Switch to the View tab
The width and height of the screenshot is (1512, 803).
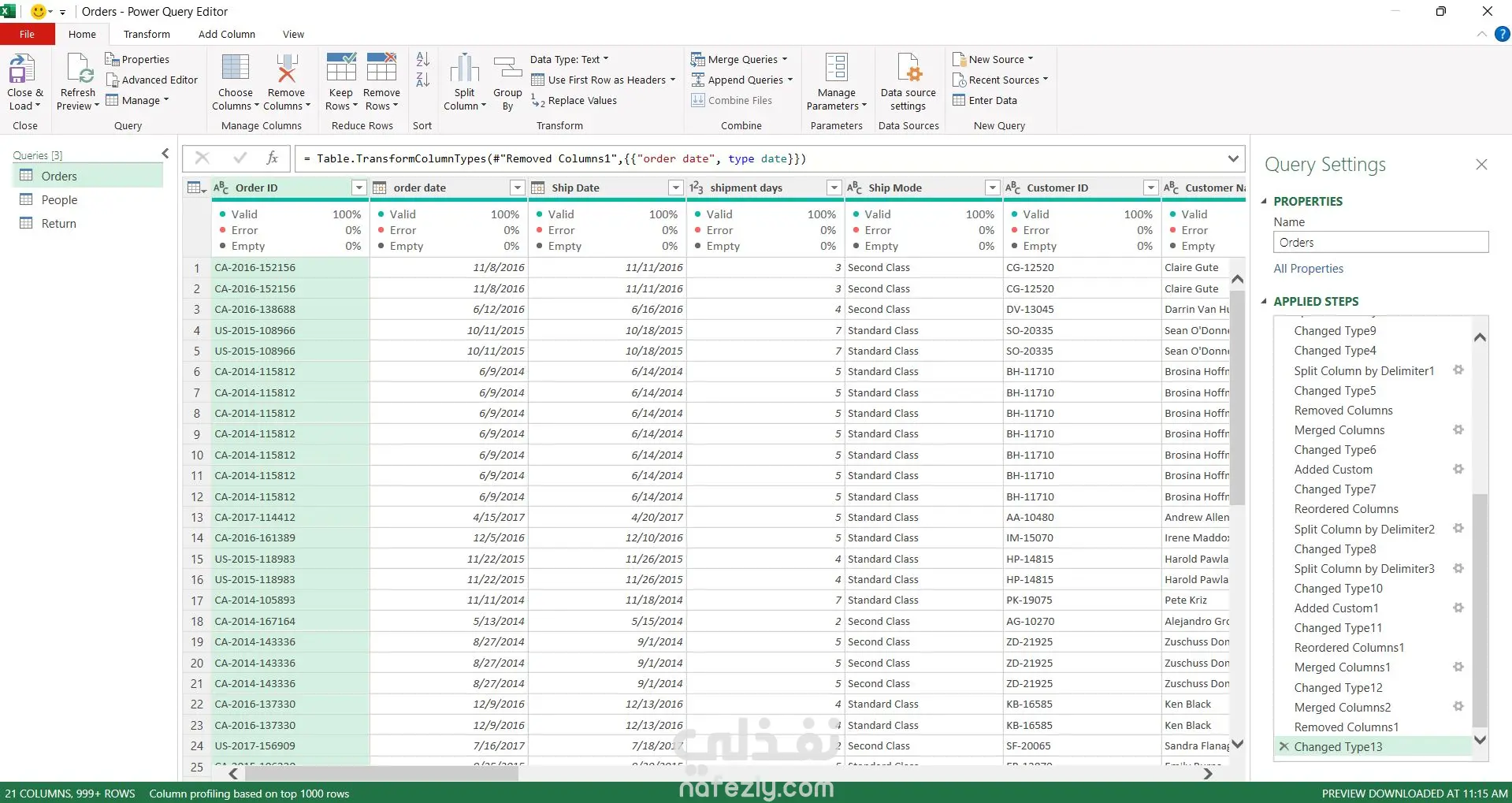point(293,34)
